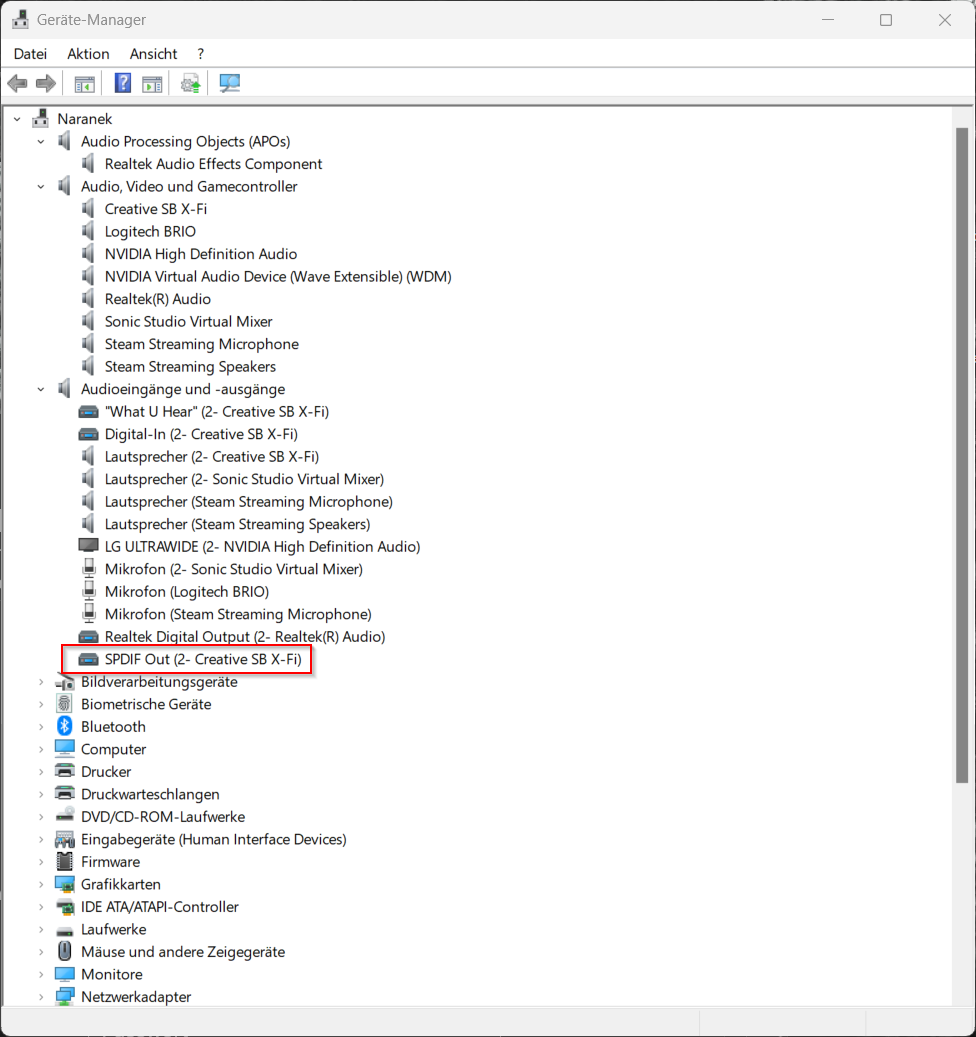Click the action pane toolbar icon

click(x=152, y=84)
